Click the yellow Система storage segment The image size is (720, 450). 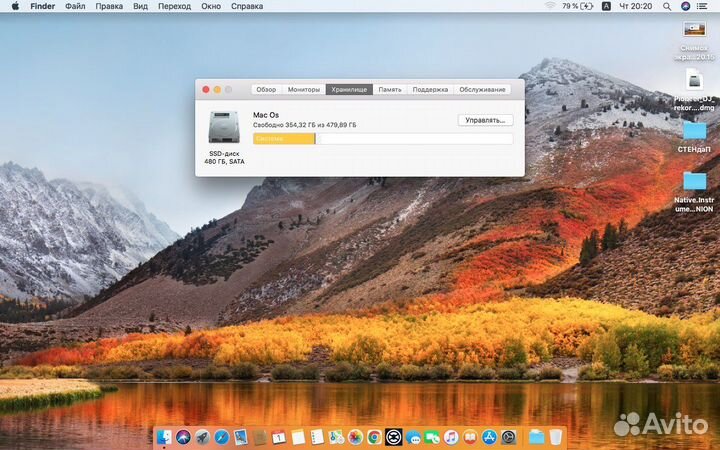(284, 139)
